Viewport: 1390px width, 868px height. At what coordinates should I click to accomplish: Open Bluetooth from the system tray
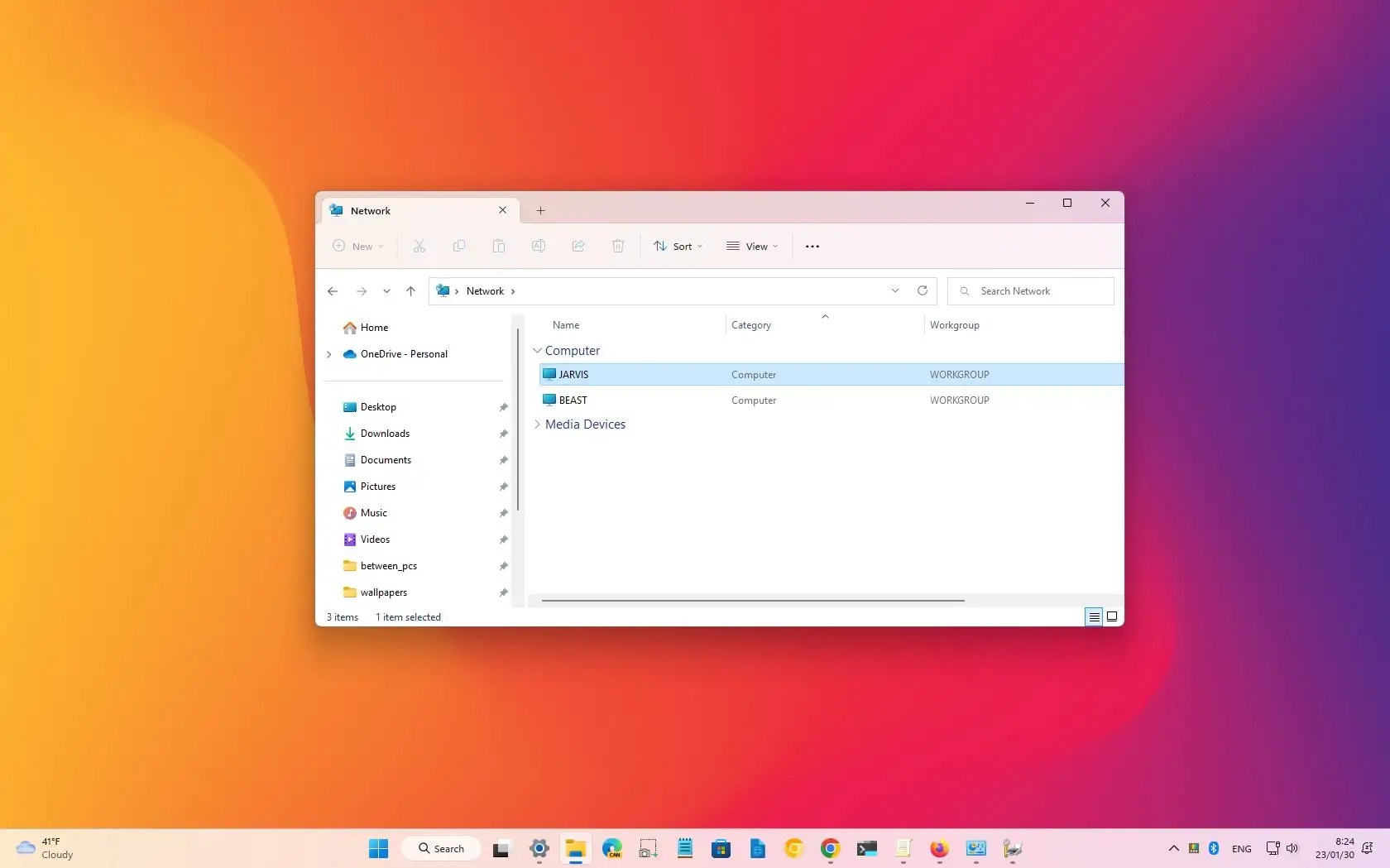(1213, 848)
